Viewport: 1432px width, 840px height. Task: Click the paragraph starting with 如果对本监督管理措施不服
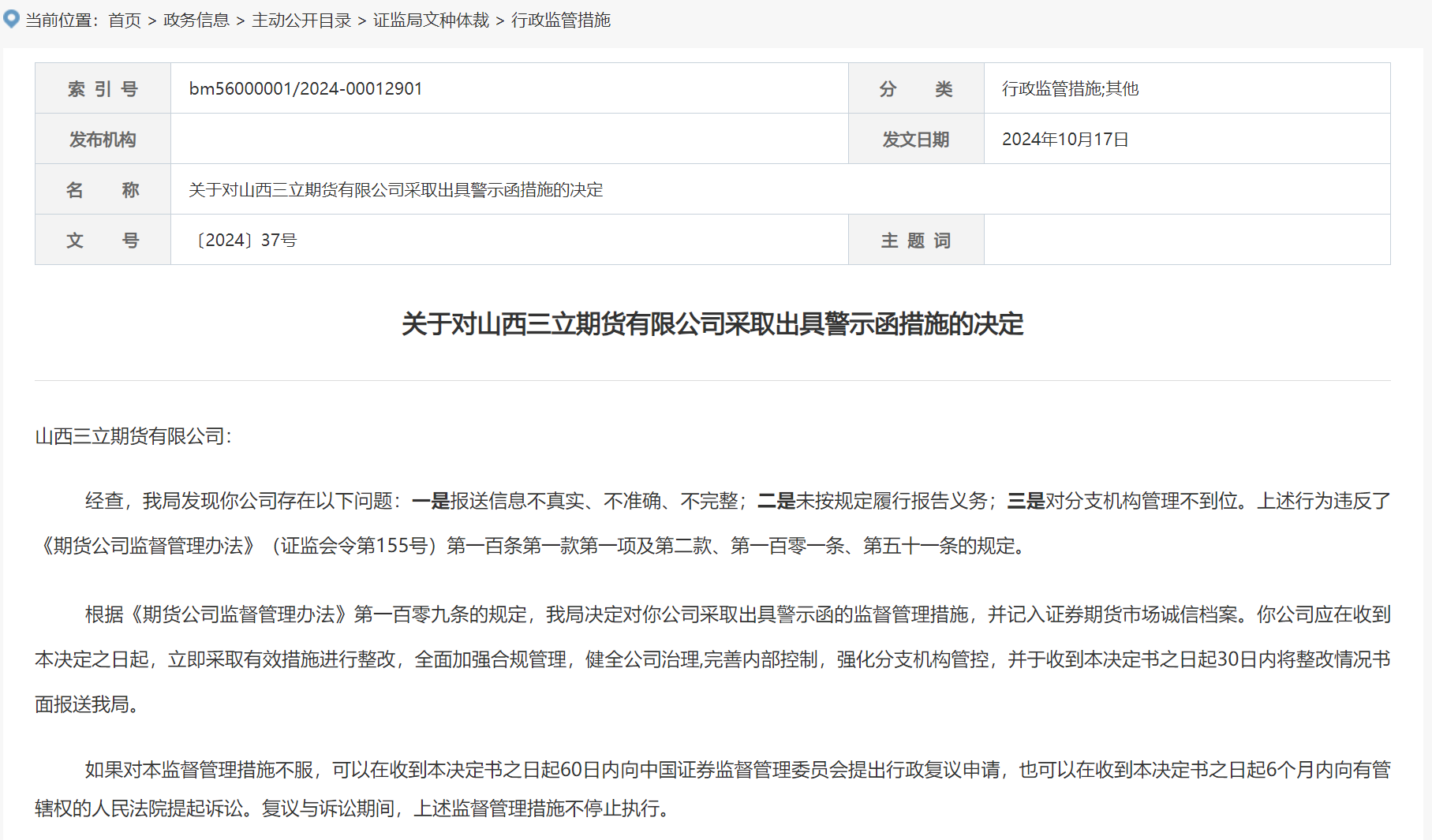(x=712, y=789)
